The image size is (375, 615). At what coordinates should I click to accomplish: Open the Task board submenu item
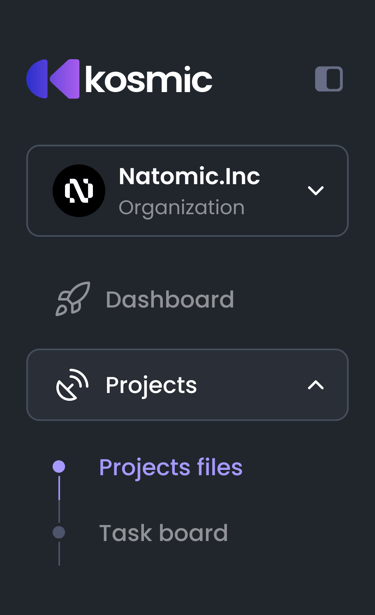(x=164, y=533)
